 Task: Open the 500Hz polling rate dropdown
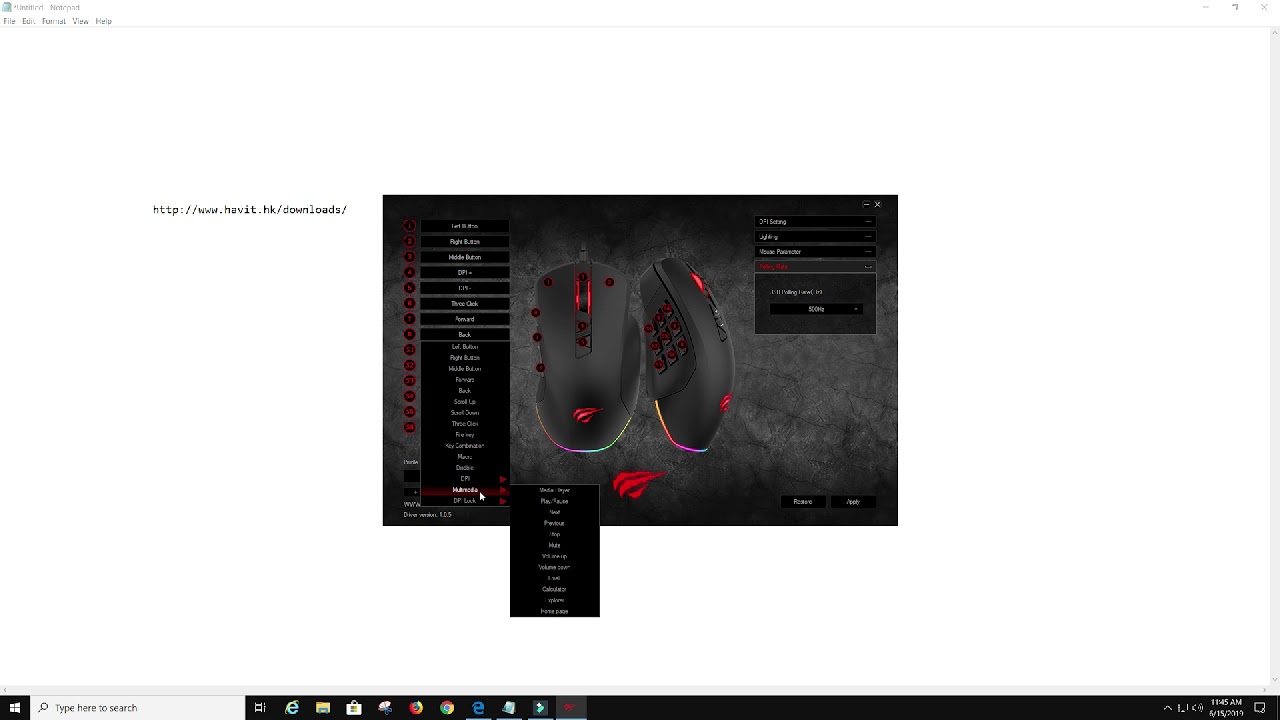(816, 309)
